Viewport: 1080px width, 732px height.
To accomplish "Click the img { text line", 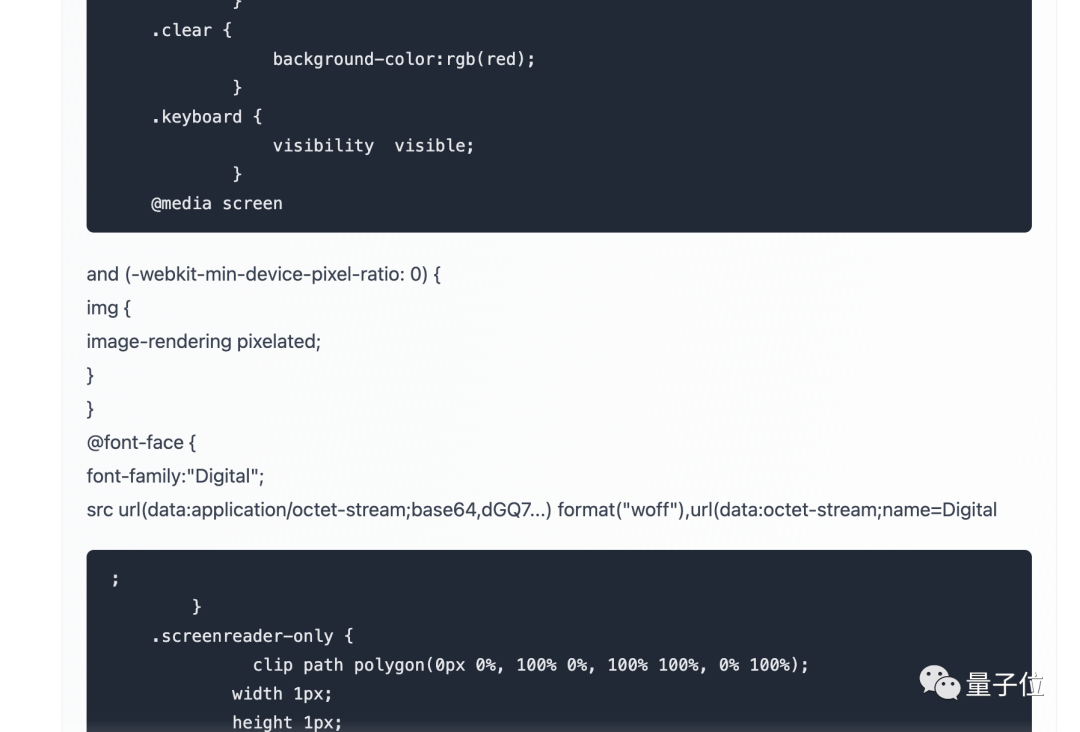I will pyautogui.click(x=108, y=308).
